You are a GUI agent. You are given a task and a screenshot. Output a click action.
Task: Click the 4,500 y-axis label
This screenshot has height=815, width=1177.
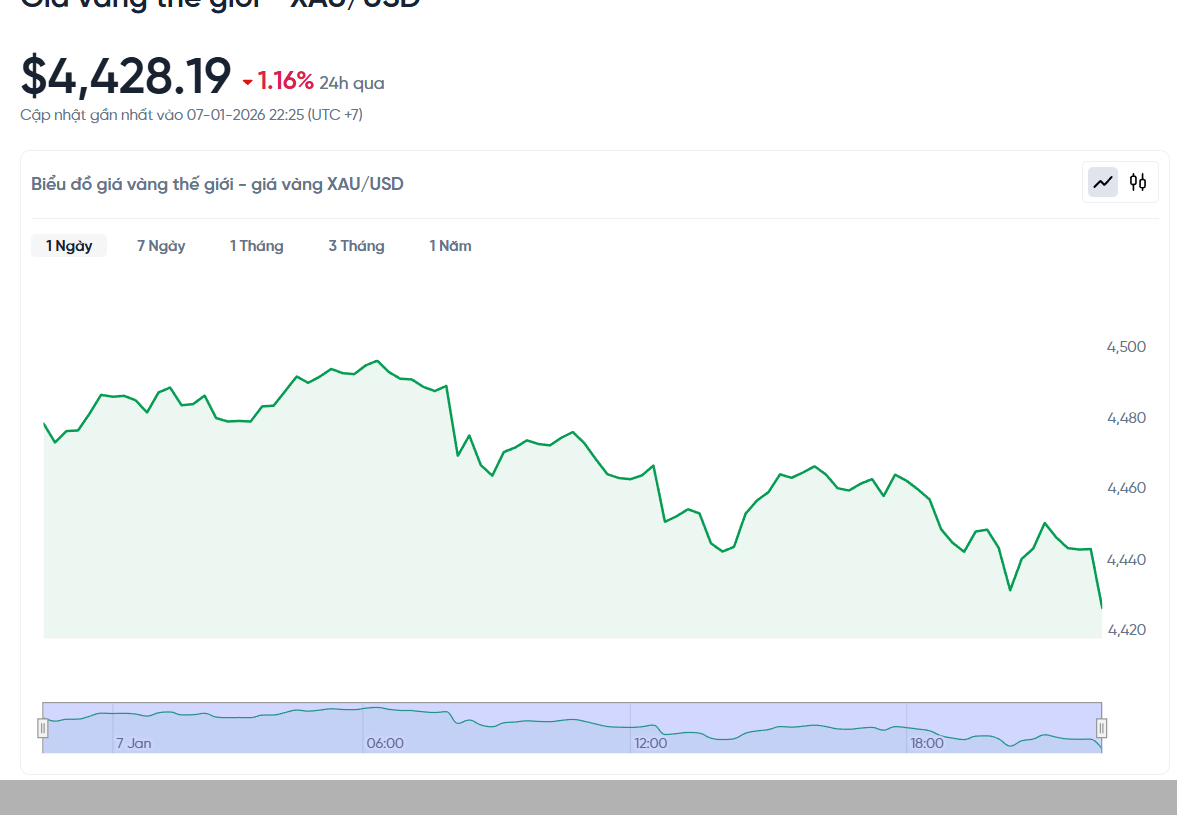tap(1126, 347)
